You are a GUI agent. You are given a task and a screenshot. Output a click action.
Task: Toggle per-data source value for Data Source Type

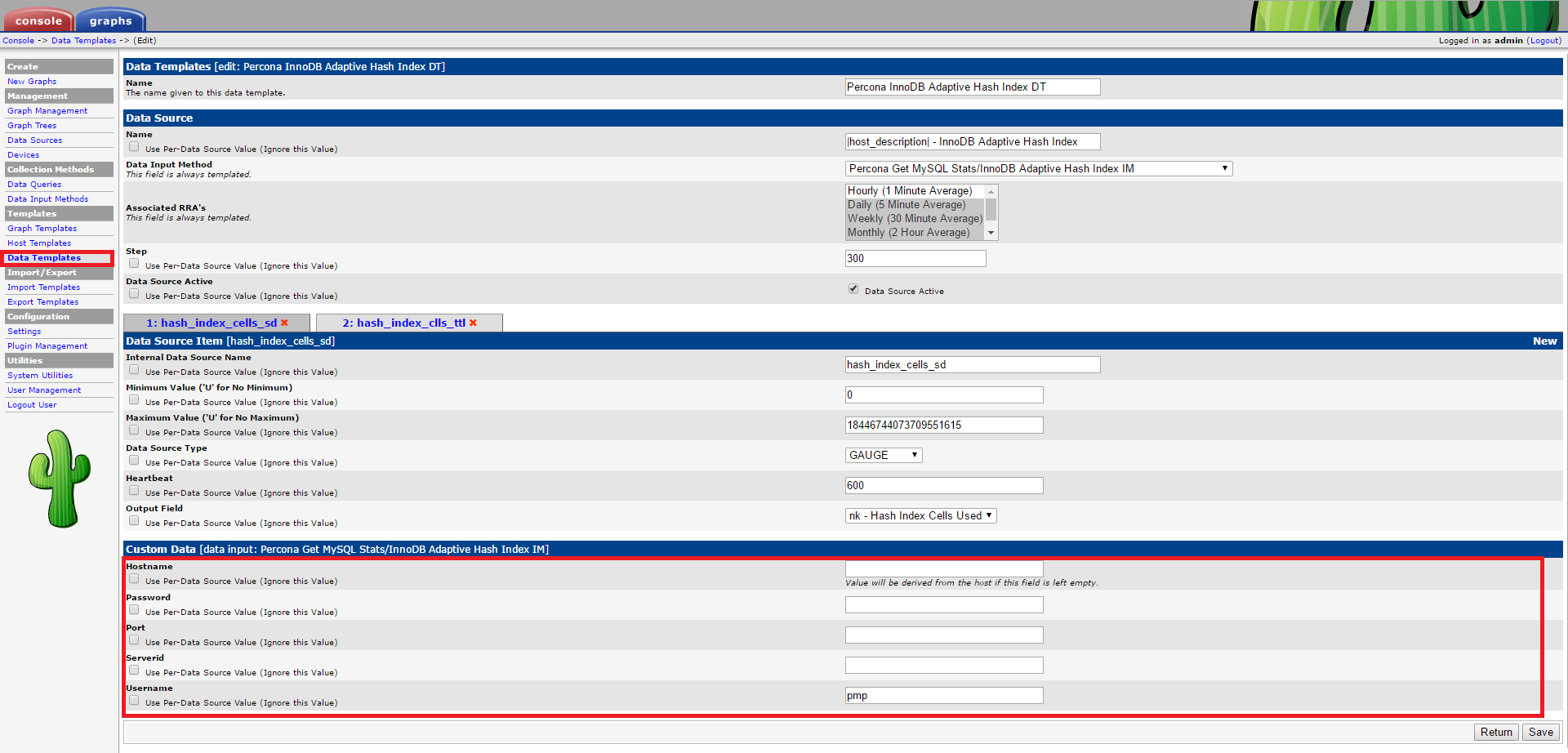tap(134, 461)
